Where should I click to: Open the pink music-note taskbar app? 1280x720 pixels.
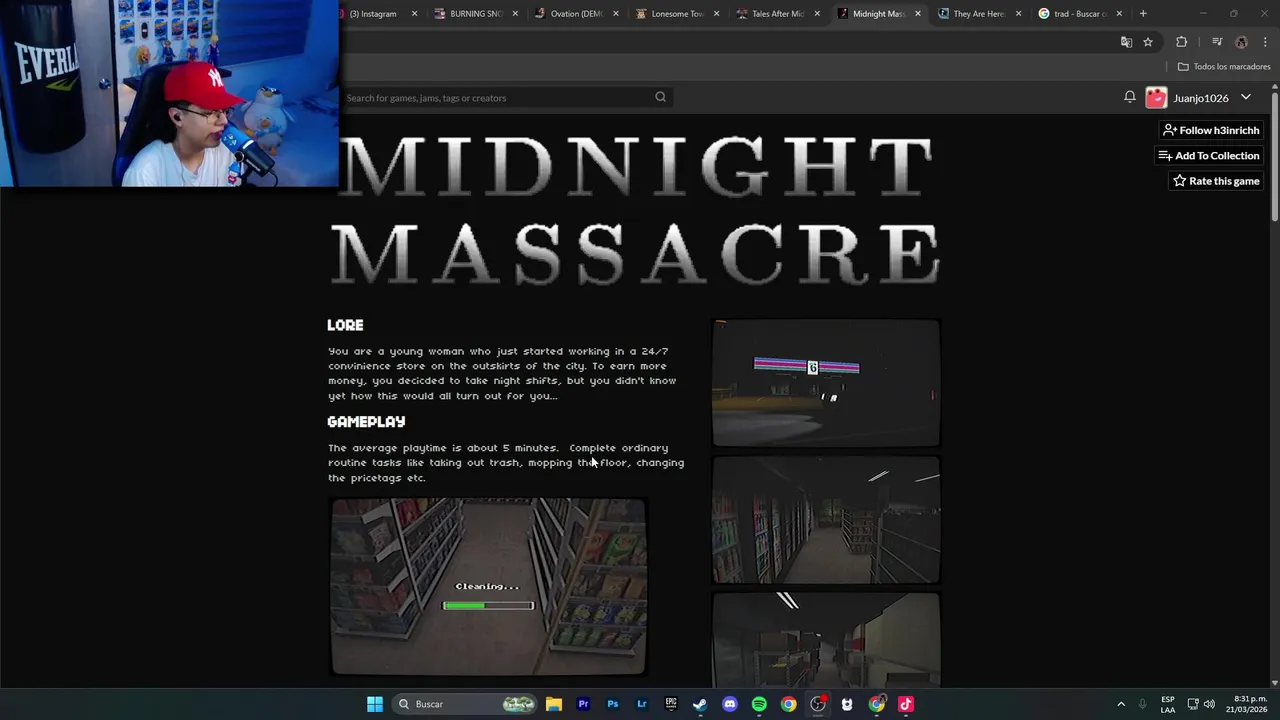(906, 704)
